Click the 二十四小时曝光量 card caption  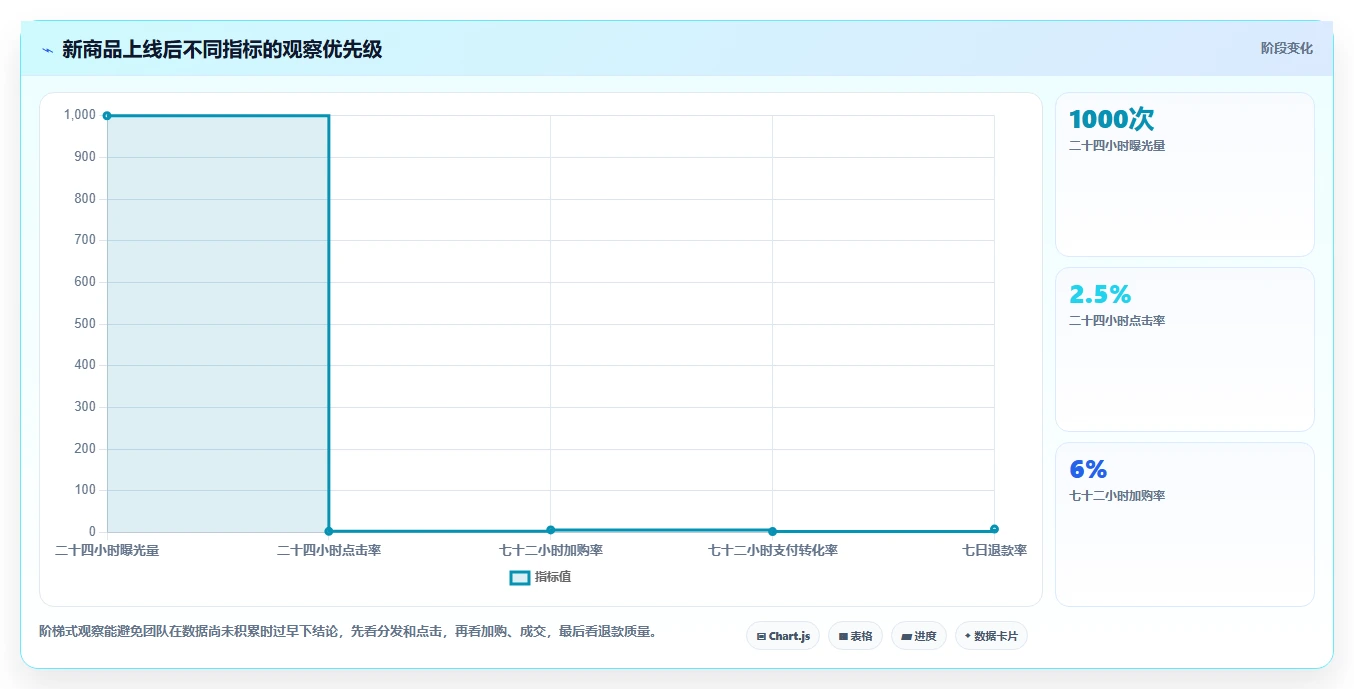(x=1117, y=145)
